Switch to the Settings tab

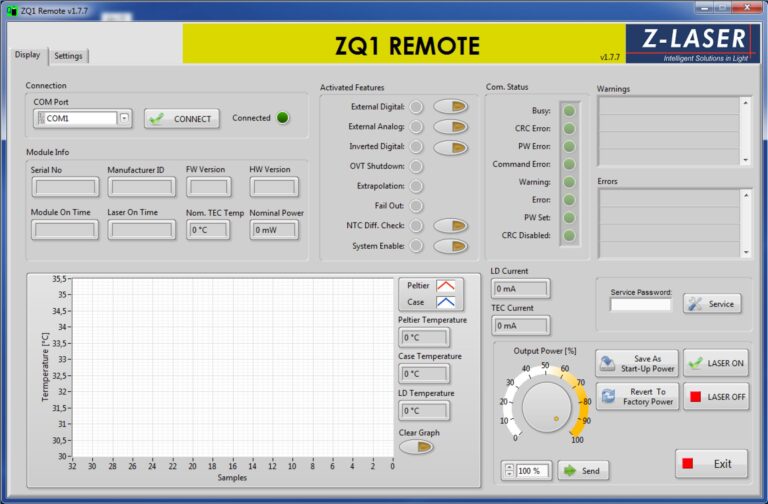[68, 56]
